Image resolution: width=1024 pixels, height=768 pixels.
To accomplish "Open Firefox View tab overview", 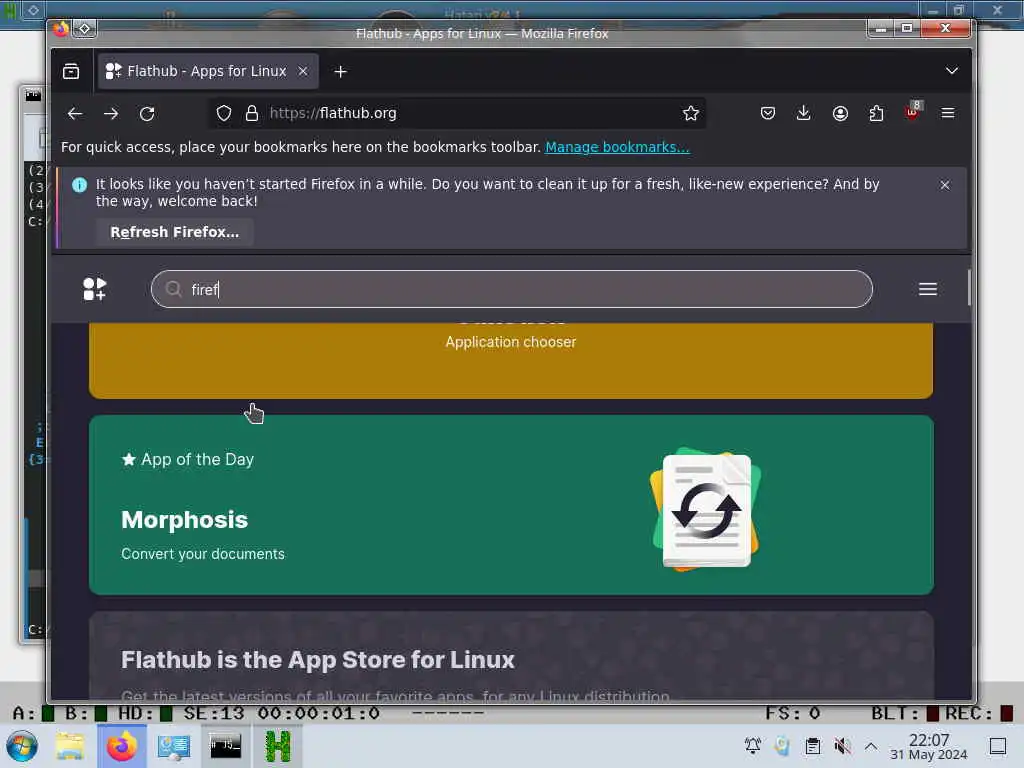I will (x=71, y=71).
